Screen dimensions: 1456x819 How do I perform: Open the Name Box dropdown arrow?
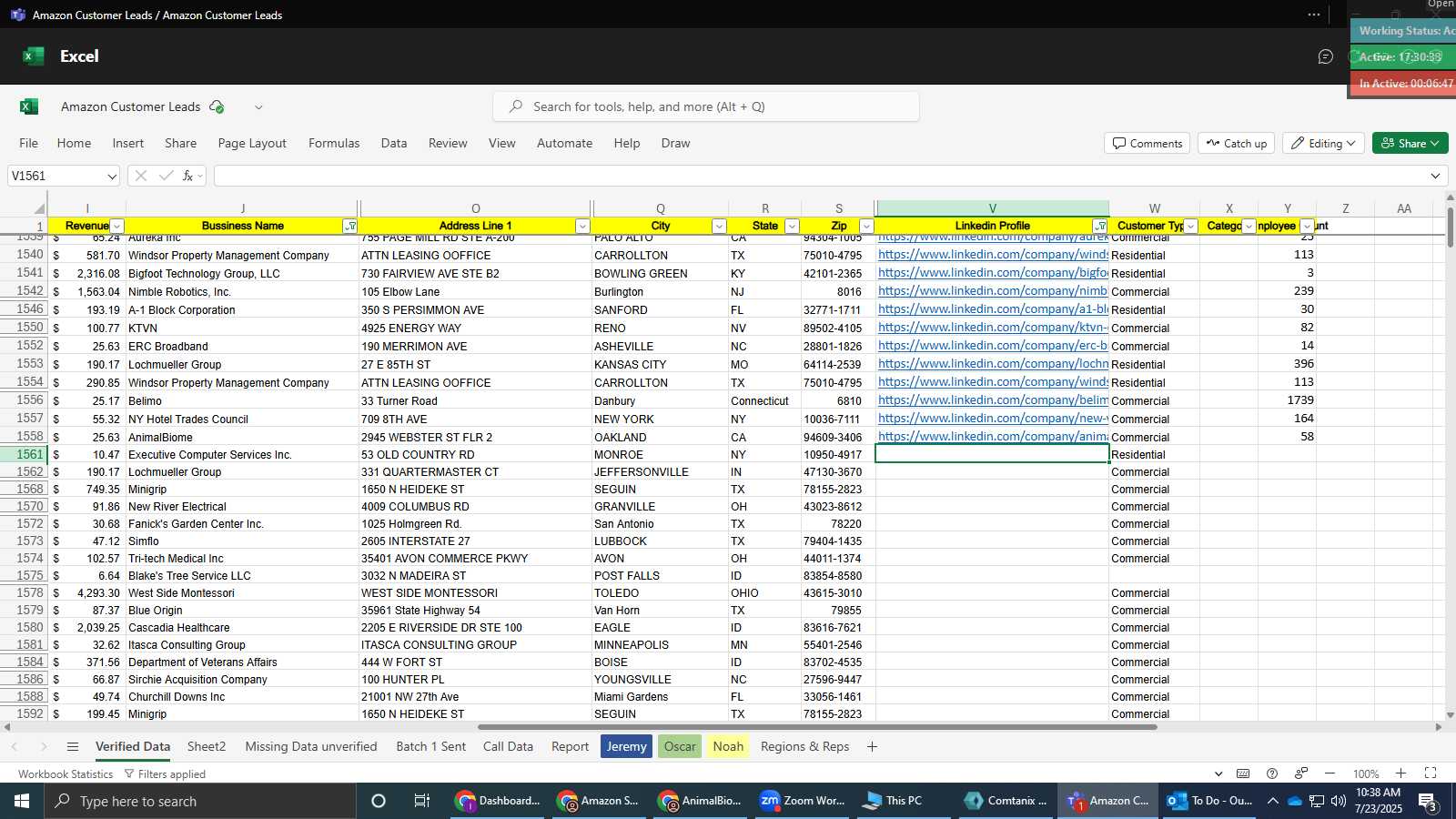(x=112, y=177)
